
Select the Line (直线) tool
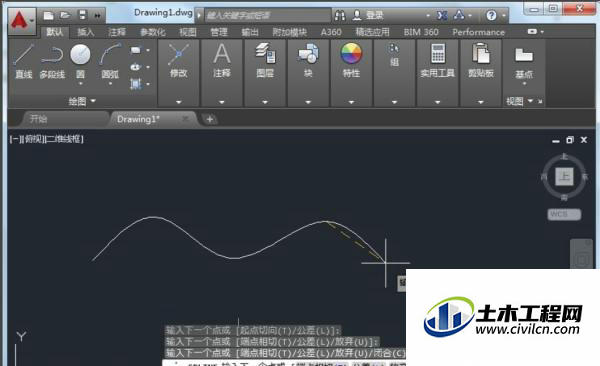point(24,61)
